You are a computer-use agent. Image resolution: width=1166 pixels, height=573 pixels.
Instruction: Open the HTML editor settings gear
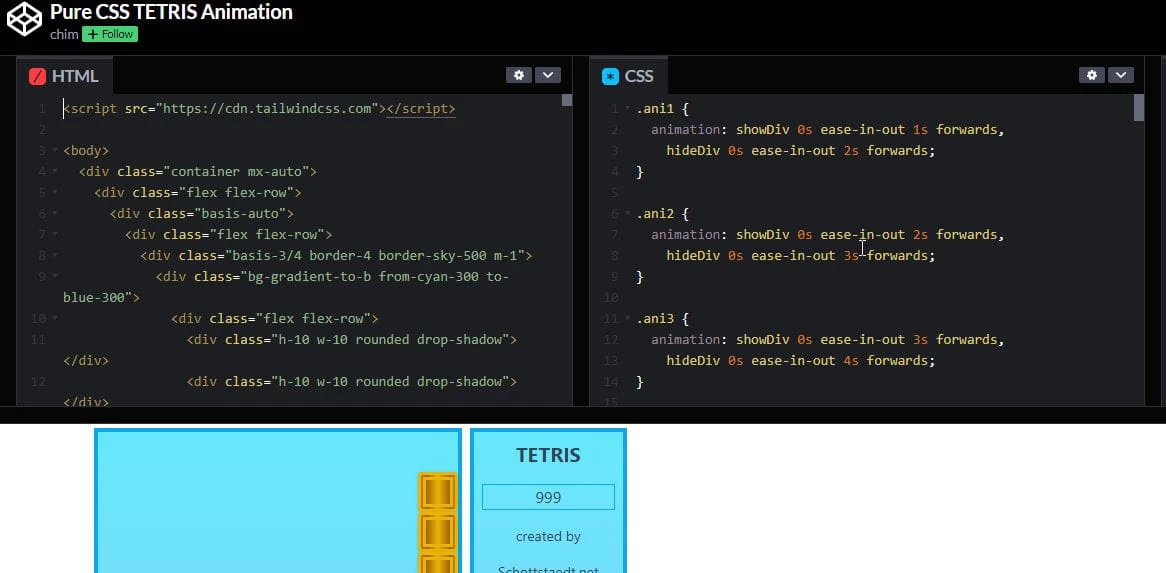click(519, 75)
